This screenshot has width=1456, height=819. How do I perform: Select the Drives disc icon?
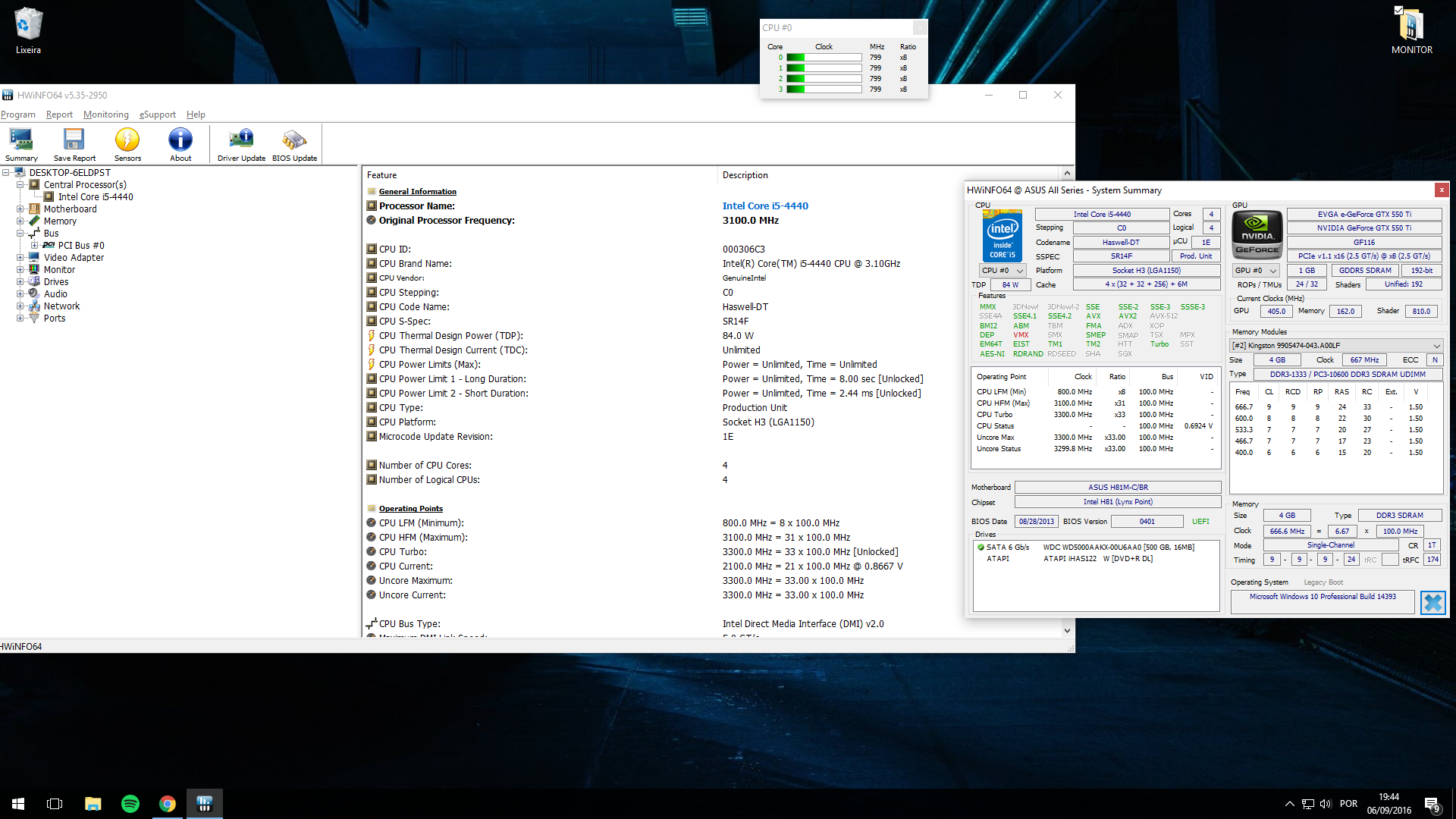click(34, 282)
